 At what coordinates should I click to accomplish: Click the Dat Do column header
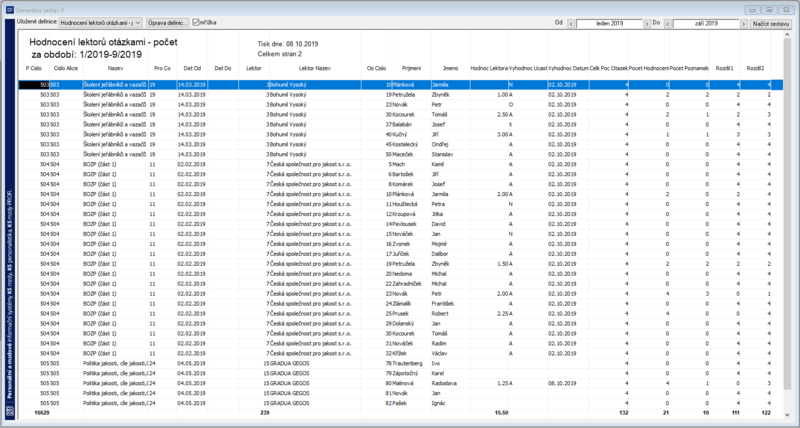223,68
